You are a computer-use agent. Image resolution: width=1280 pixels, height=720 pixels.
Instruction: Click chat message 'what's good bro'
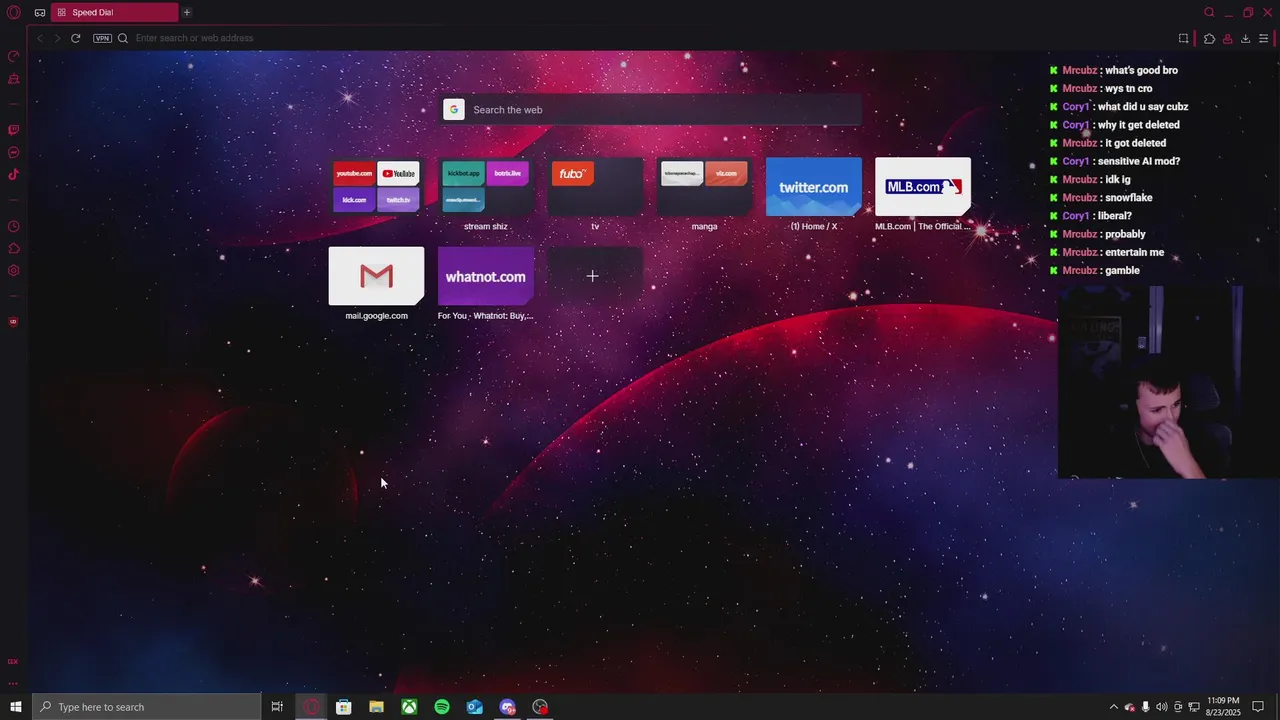(x=1141, y=70)
